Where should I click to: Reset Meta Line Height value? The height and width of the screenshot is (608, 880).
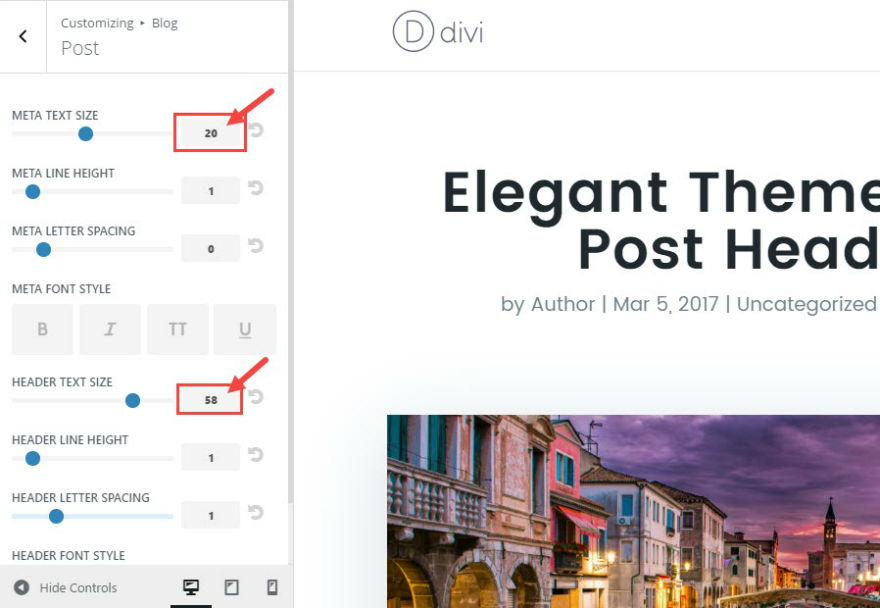point(256,188)
